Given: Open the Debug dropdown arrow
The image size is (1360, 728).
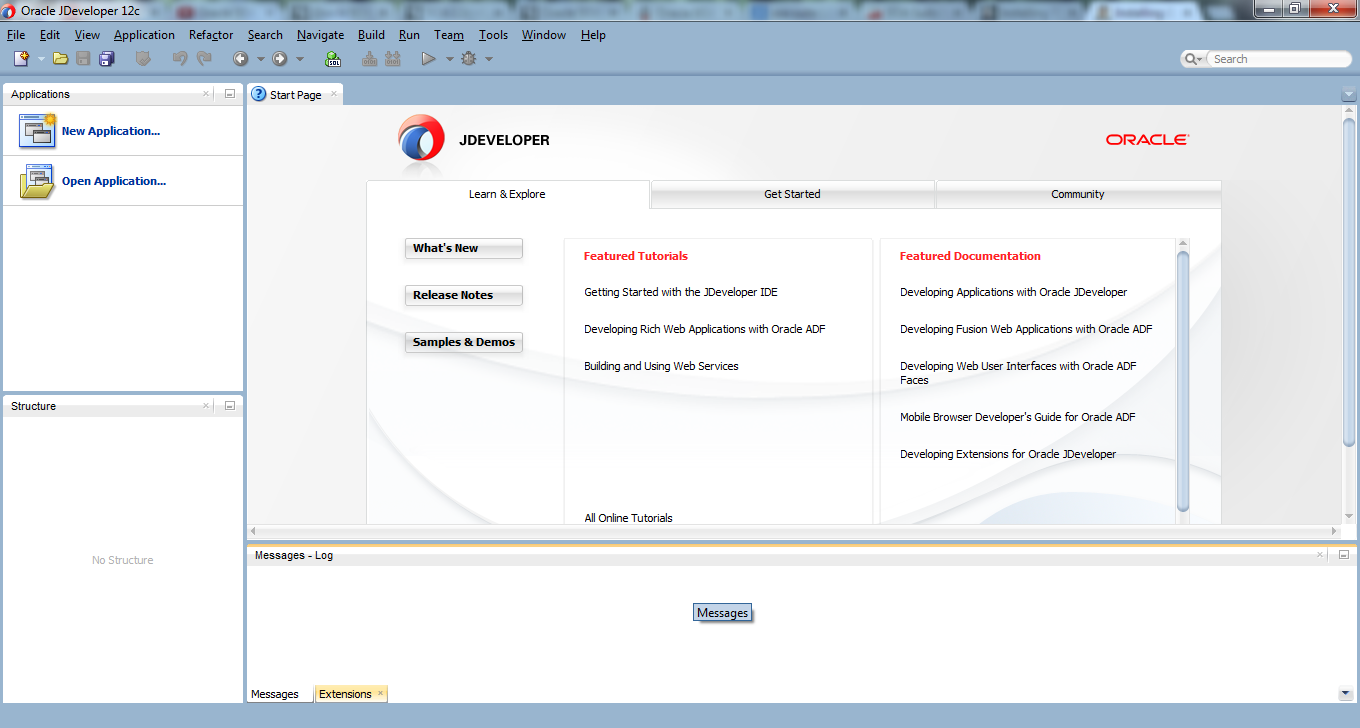Looking at the screenshot, I should click(x=489, y=59).
